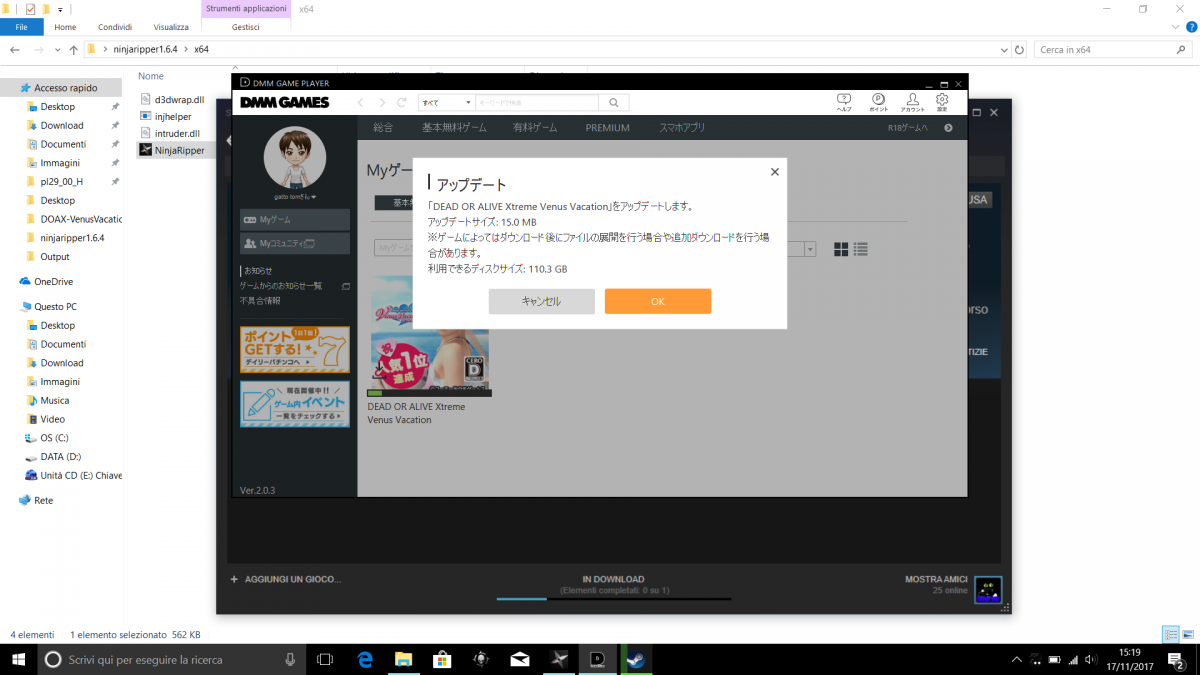Switch game library to grid view
The width and height of the screenshot is (1200, 675).
click(x=841, y=249)
